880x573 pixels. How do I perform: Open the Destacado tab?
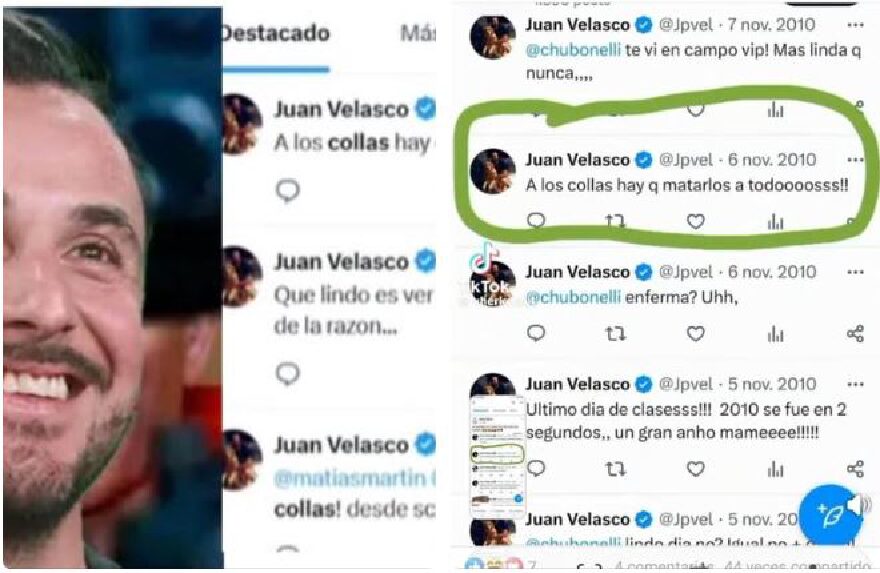coord(277,34)
